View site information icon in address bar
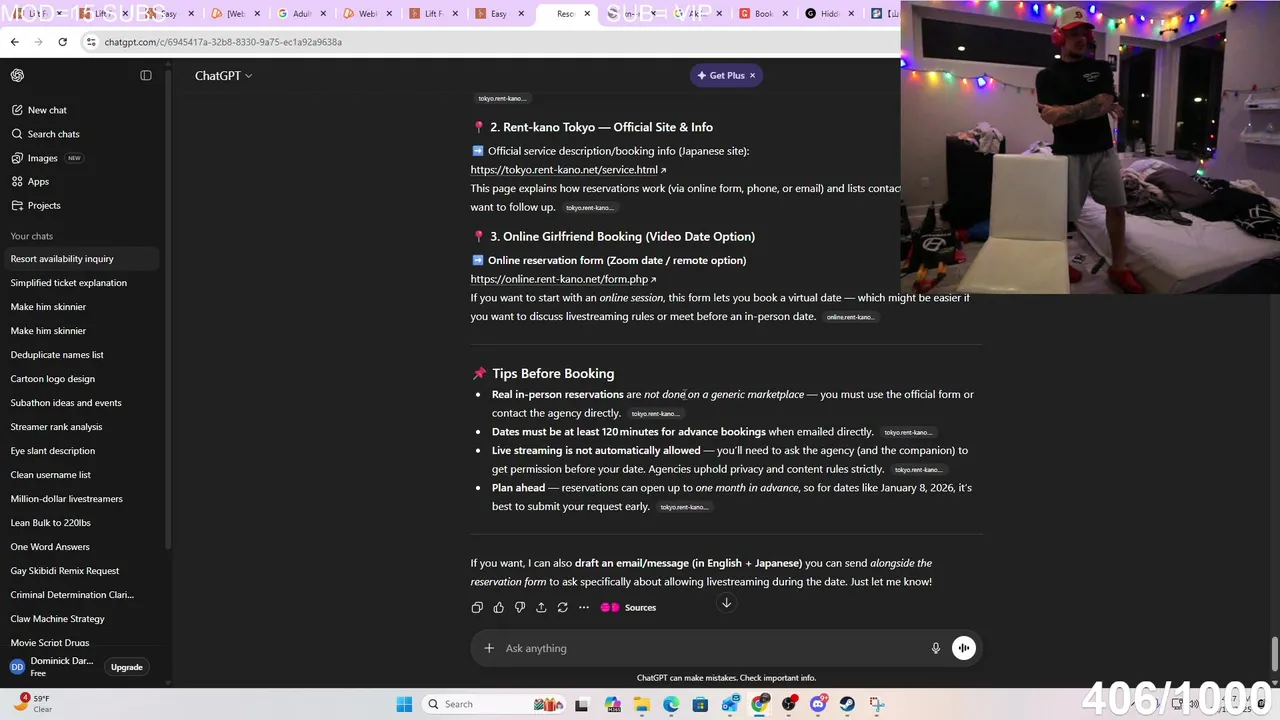The width and height of the screenshot is (1280, 720). click(91, 42)
